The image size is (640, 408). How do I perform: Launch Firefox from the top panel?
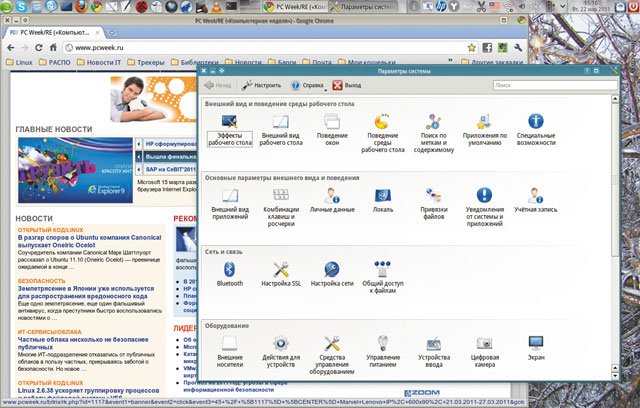tap(81, 6)
